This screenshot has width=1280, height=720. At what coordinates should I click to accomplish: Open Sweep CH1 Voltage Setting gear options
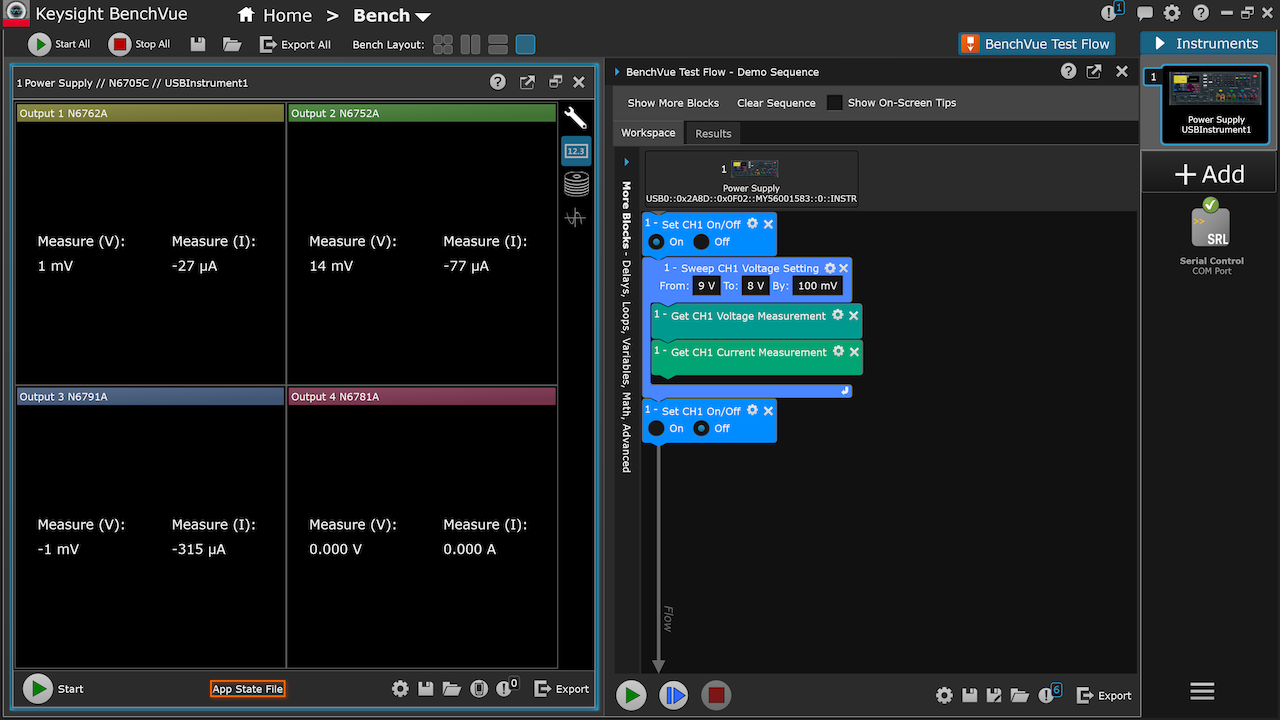click(830, 268)
